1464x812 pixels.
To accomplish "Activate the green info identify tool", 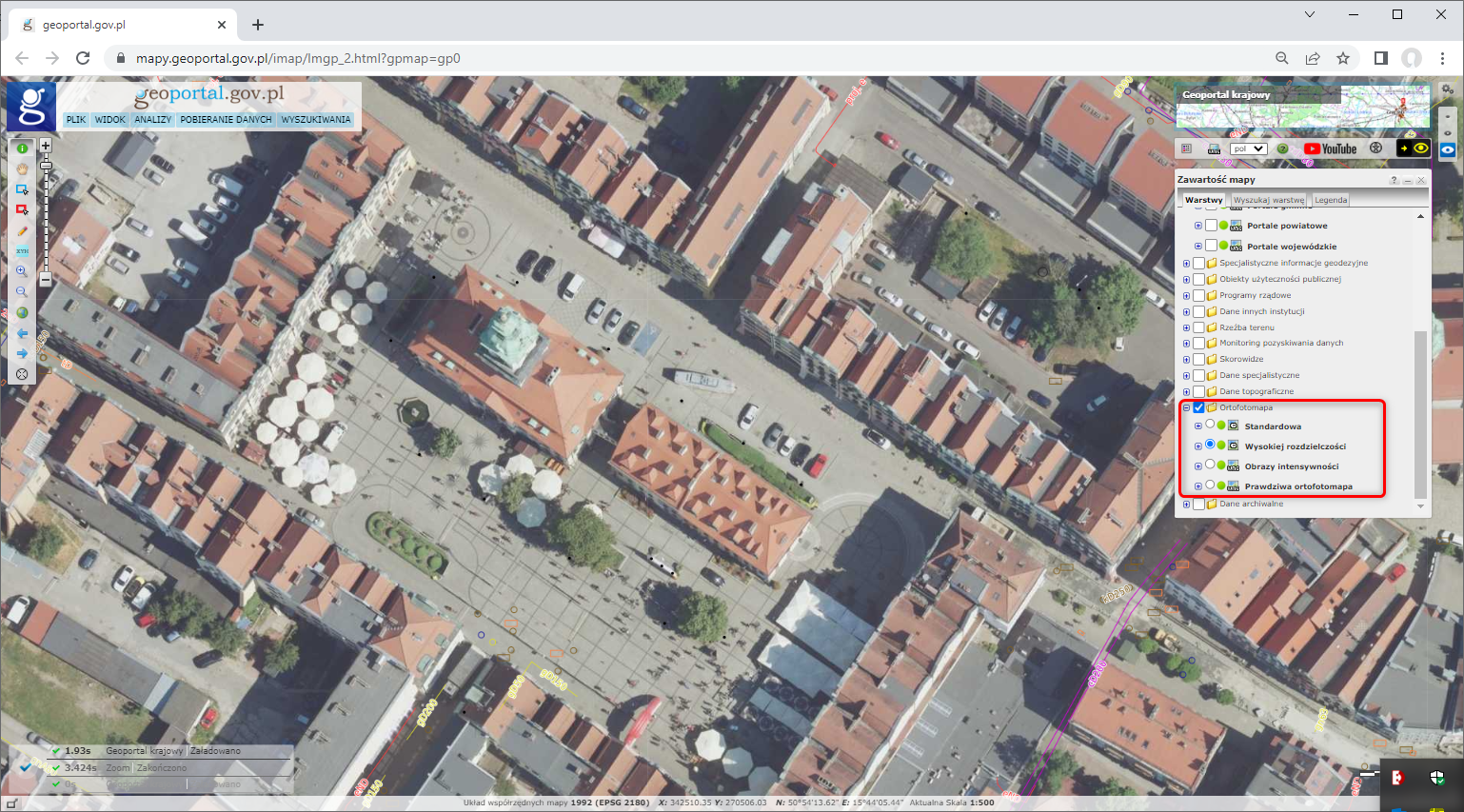I will (22, 149).
